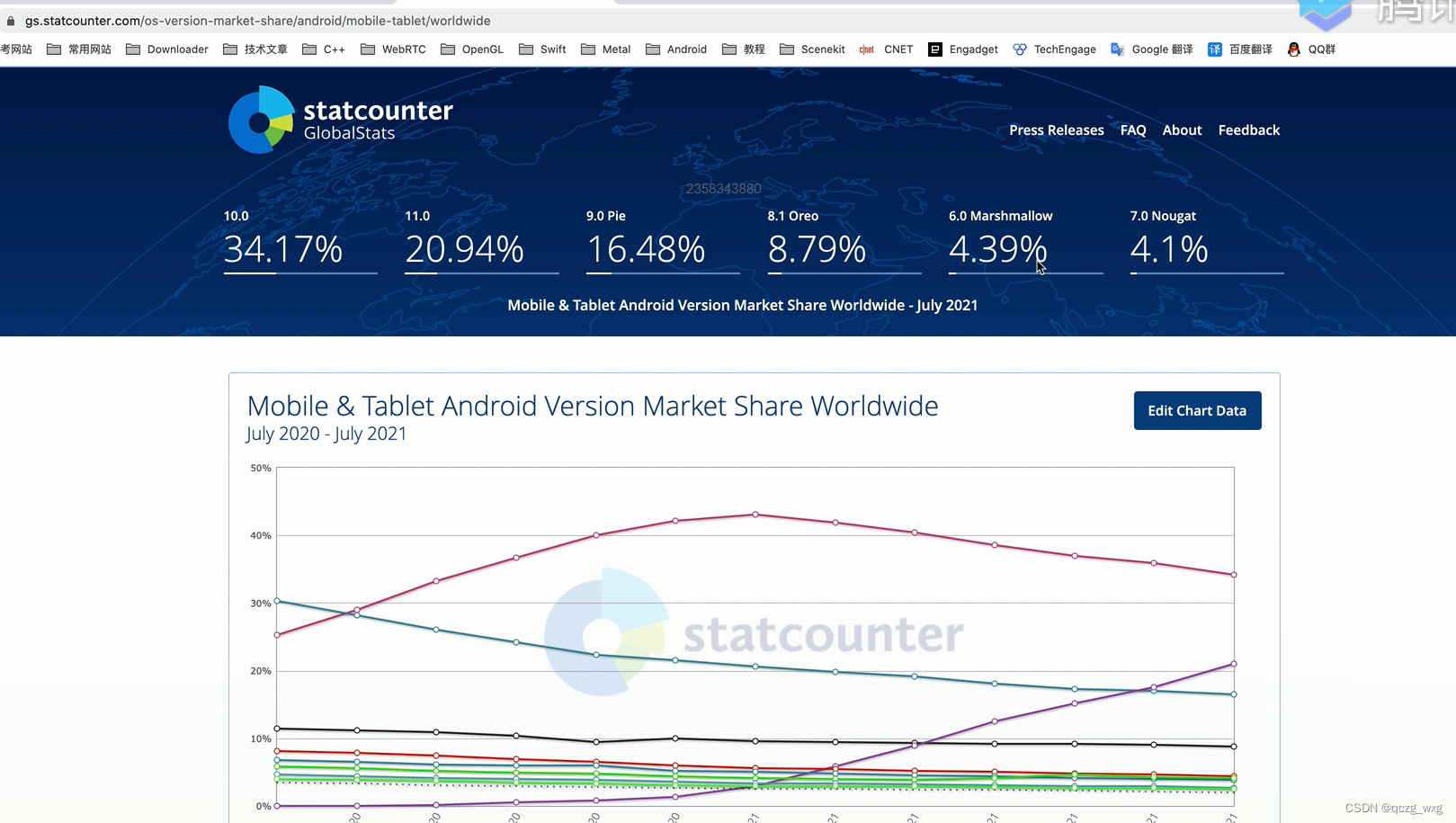Viewport: 1456px width, 823px height.
Task: Click the July 2020 - July 2021 subtitle
Action: [326, 434]
